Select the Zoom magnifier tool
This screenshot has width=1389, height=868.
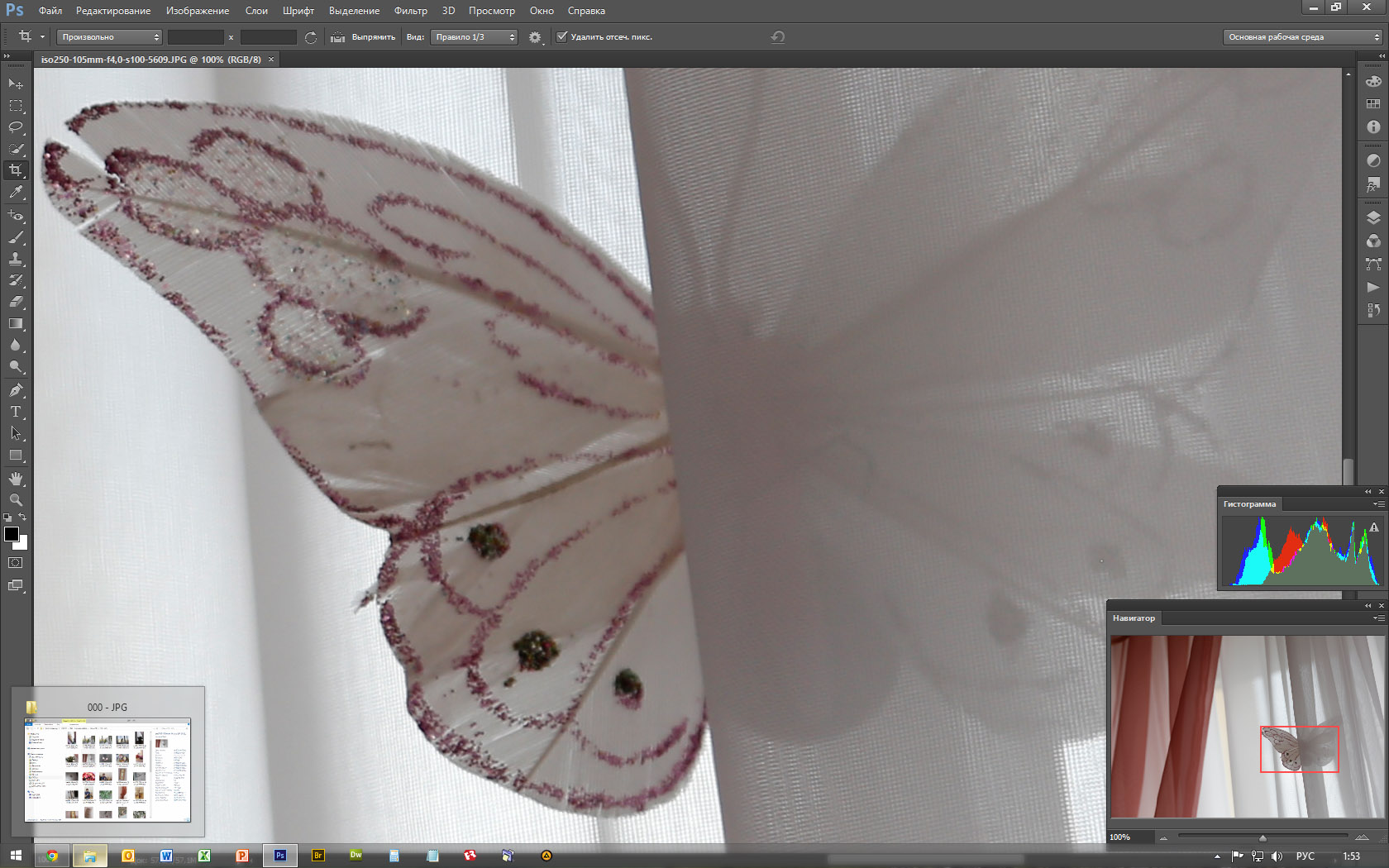click(x=16, y=500)
